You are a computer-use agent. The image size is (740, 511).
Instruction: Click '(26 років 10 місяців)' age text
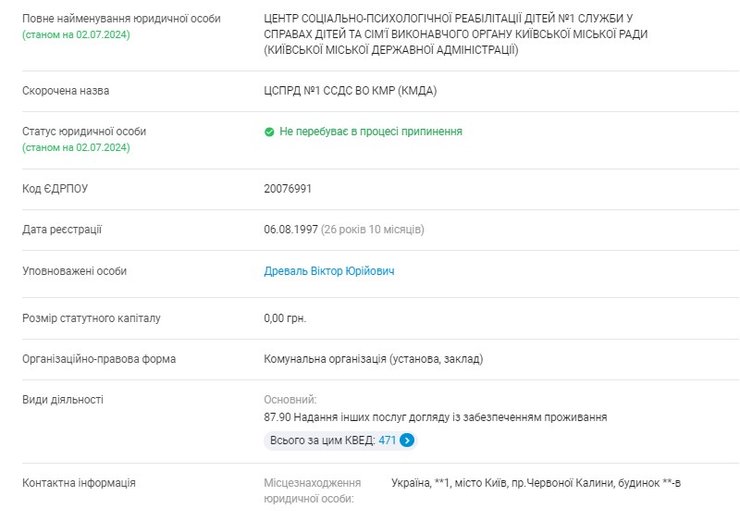coord(373,230)
